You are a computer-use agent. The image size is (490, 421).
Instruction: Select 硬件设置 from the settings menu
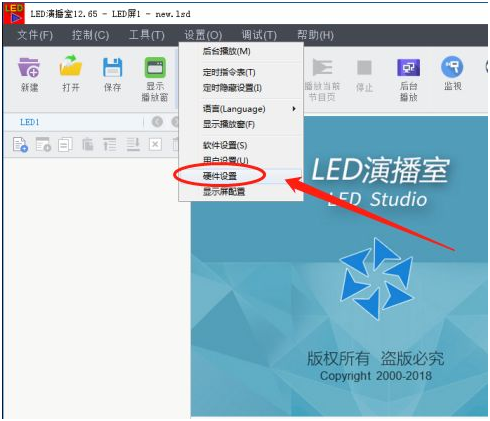pos(220,176)
